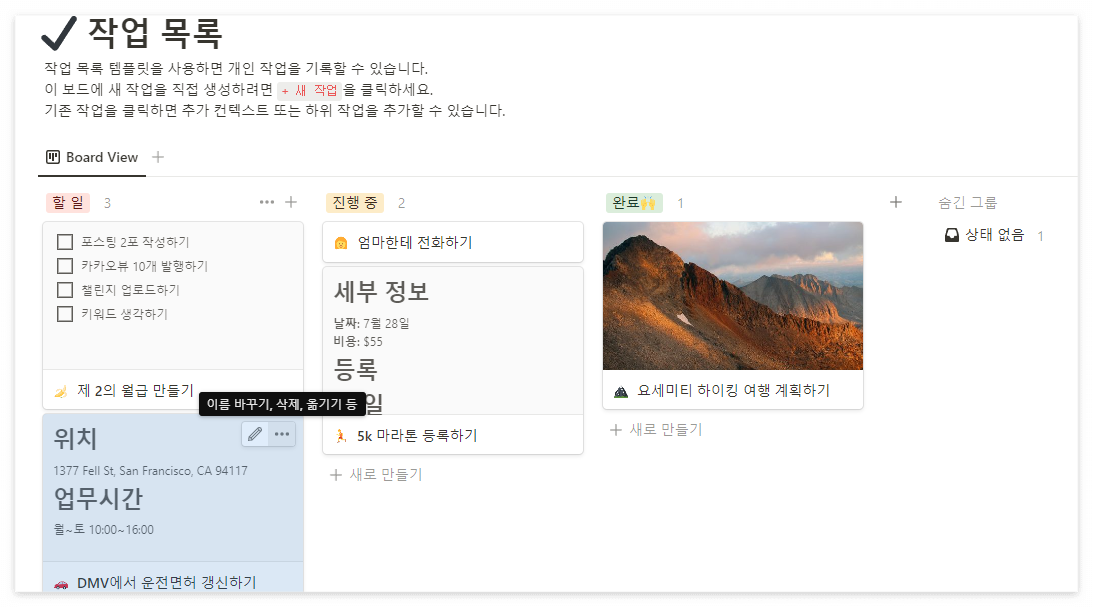
Task: Check the 카카오뷰 10개 발행하기 checkbox
Action: (x=65, y=265)
